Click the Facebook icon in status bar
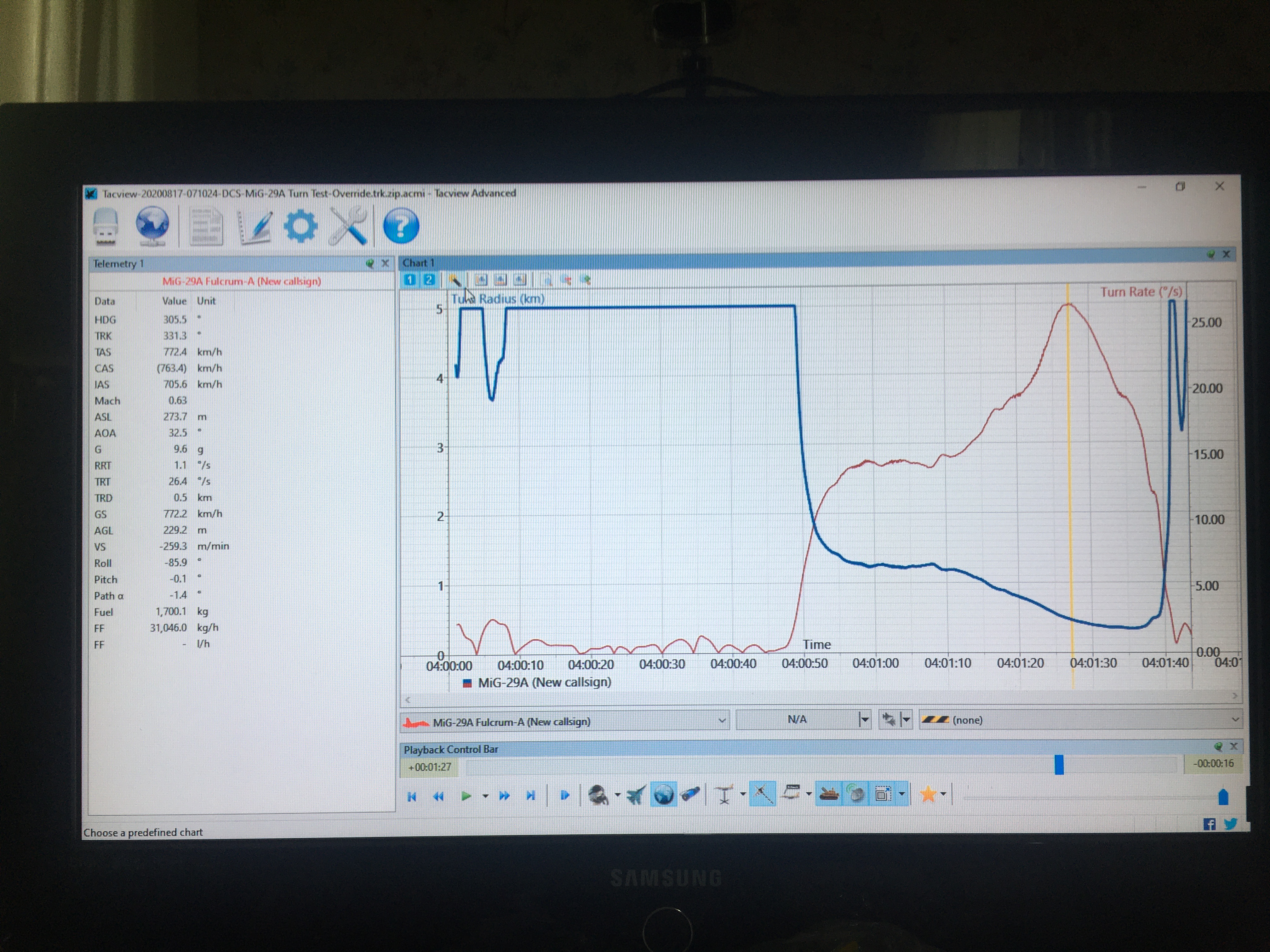 point(1209,824)
